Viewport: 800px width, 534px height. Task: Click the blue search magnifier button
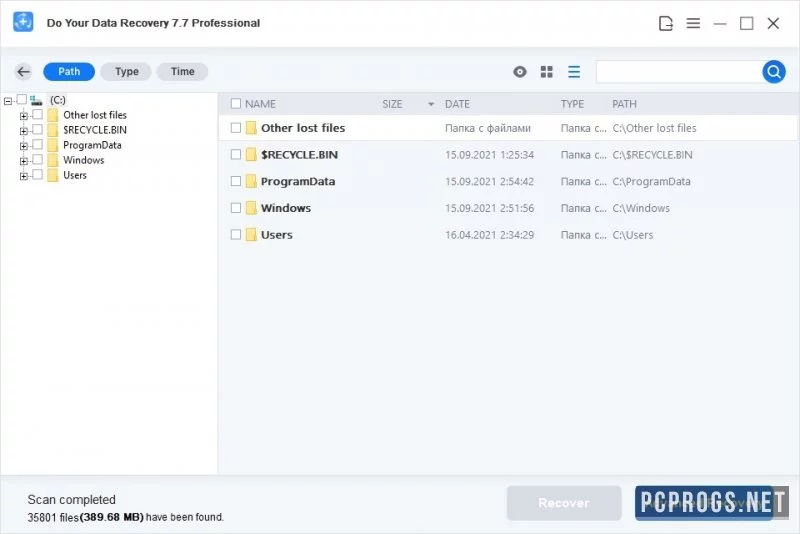pyautogui.click(x=774, y=72)
